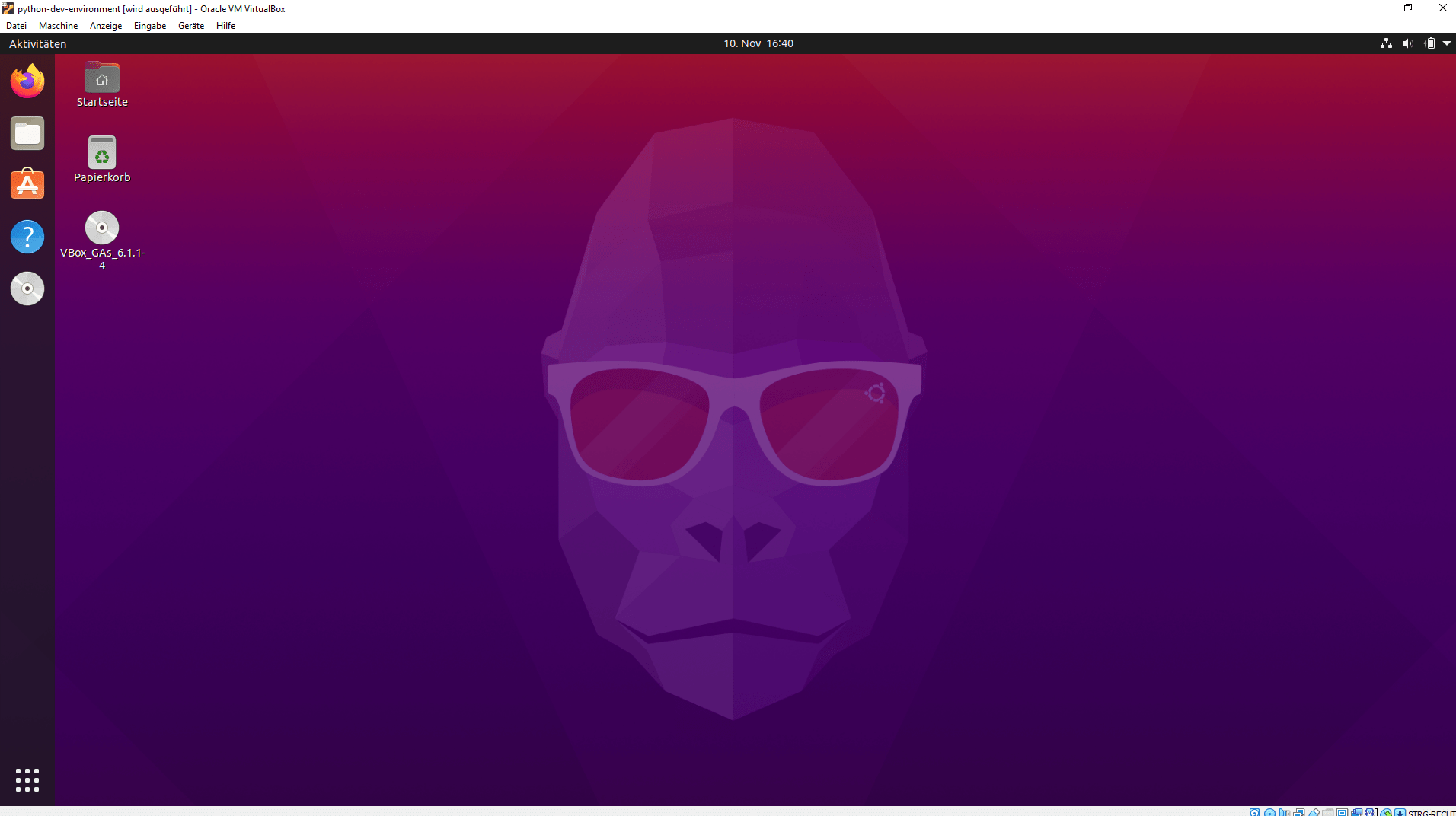Open the Help question mark icon
1456x816 pixels.
pos(27,237)
